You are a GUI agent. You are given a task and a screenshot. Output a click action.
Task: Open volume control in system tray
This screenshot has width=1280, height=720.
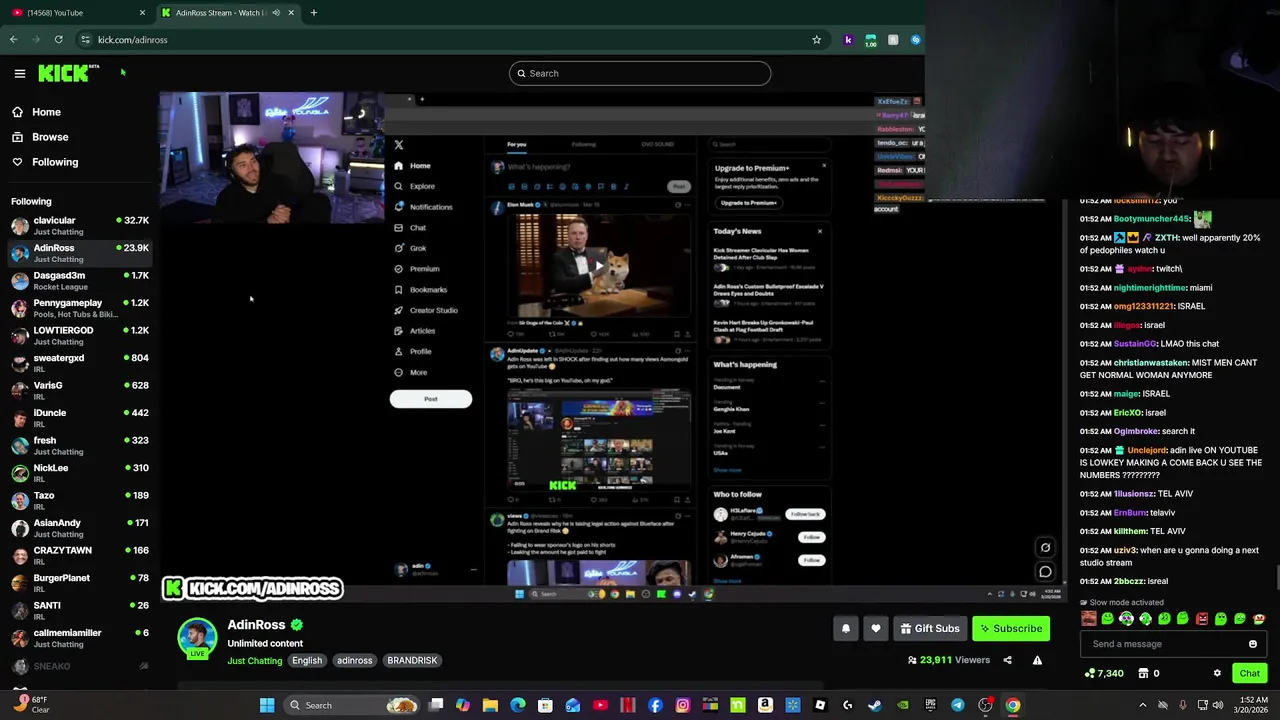click(x=1219, y=705)
